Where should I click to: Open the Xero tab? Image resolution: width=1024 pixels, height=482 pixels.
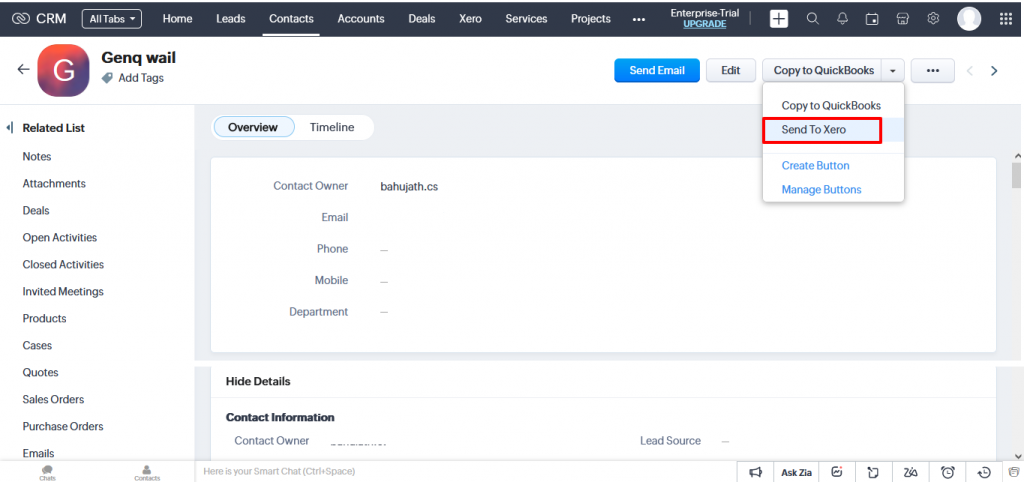click(x=470, y=19)
